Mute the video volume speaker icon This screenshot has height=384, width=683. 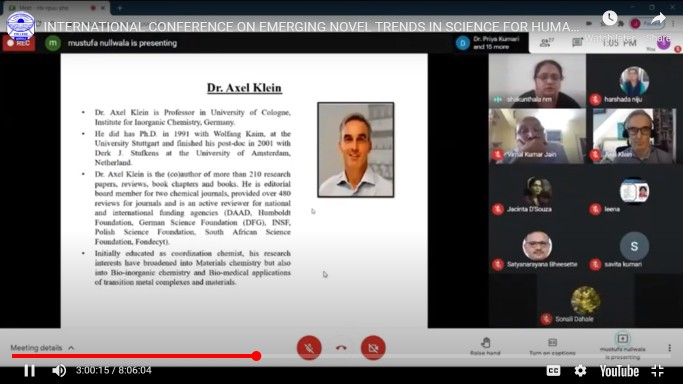tap(59, 371)
